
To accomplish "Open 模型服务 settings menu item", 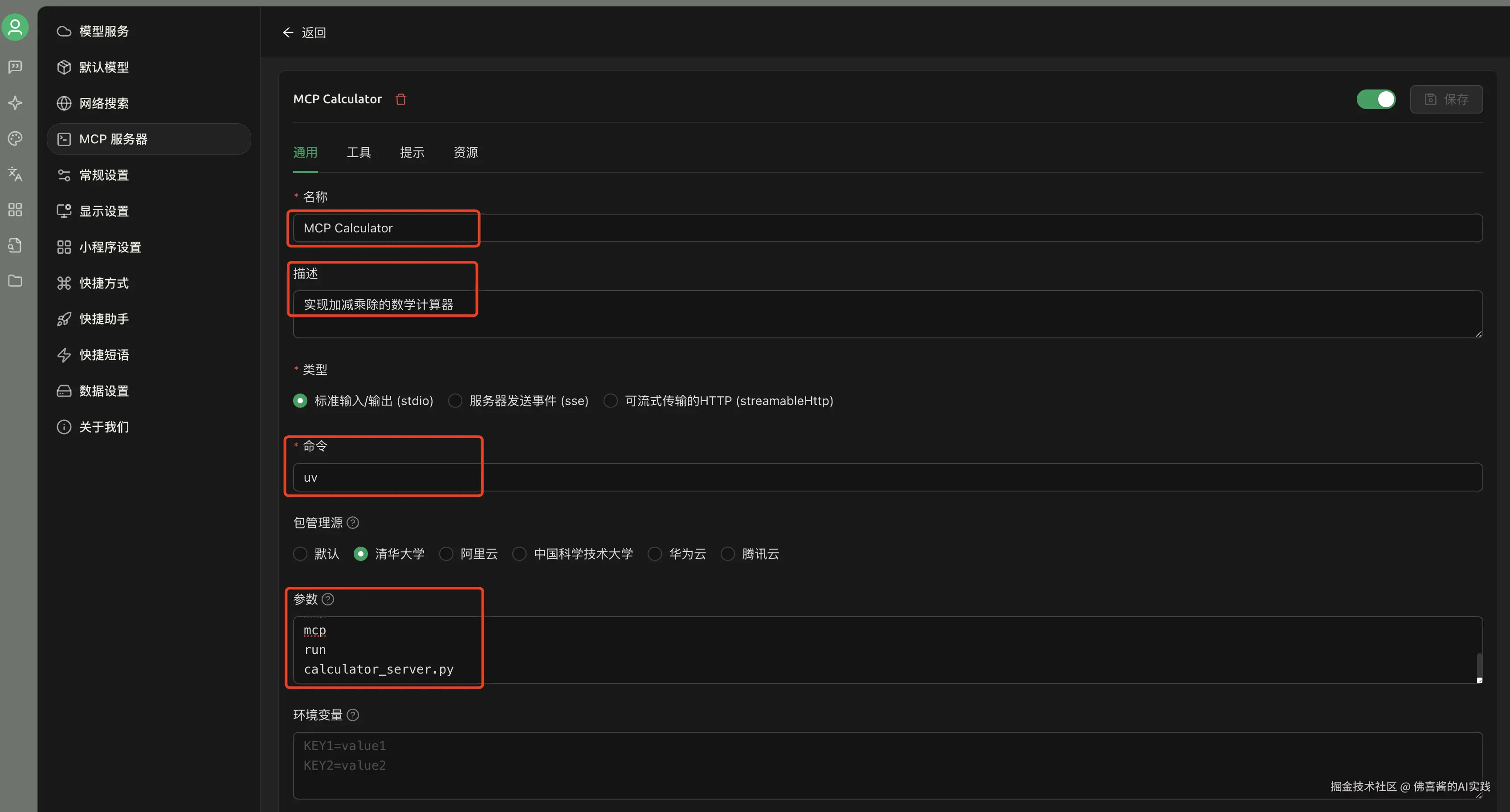I will pyautogui.click(x=104, y=31).
